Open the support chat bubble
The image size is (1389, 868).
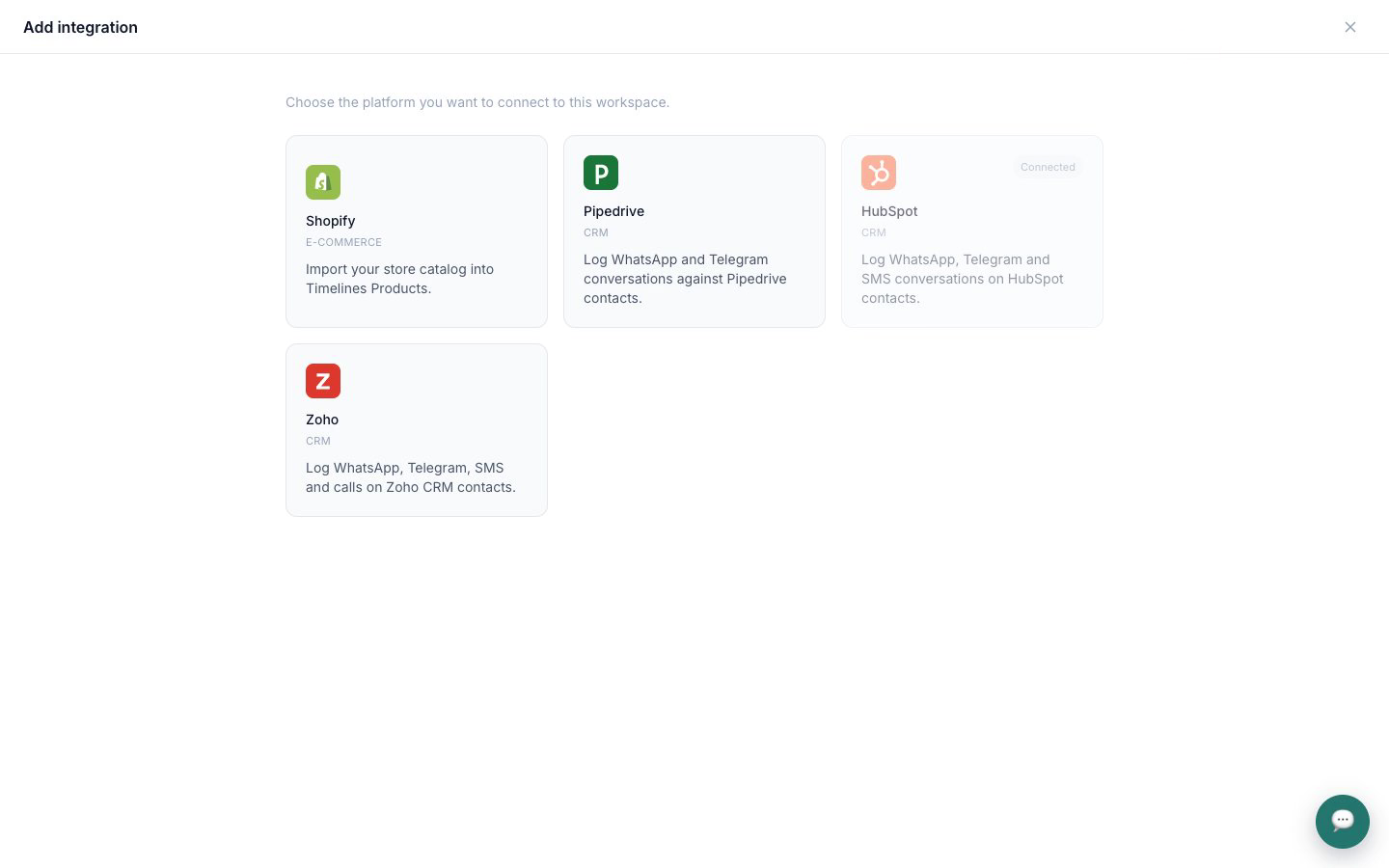click(x=1343, y=822)
